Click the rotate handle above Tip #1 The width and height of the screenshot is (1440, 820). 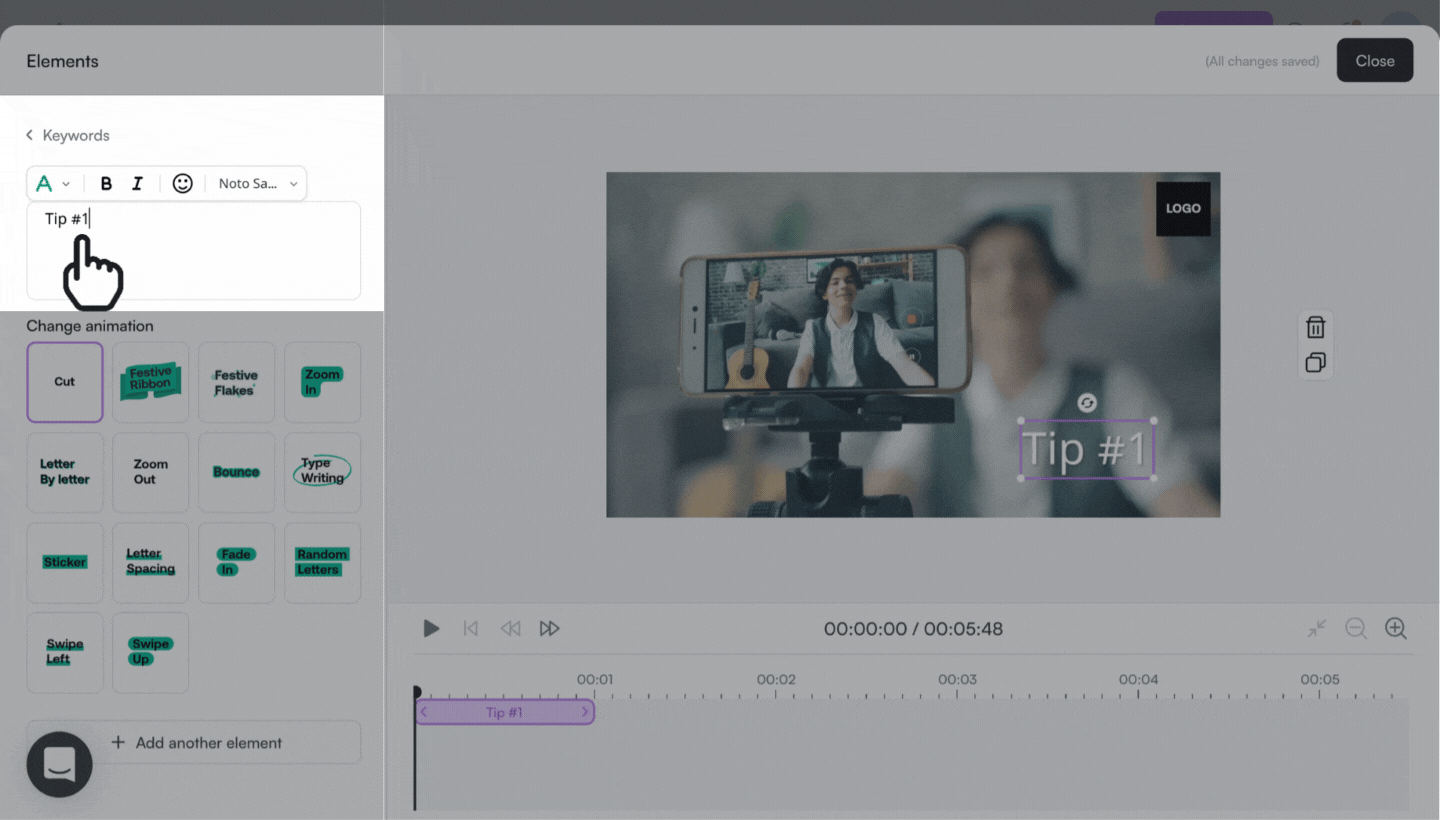click(x=1087, y=403)
